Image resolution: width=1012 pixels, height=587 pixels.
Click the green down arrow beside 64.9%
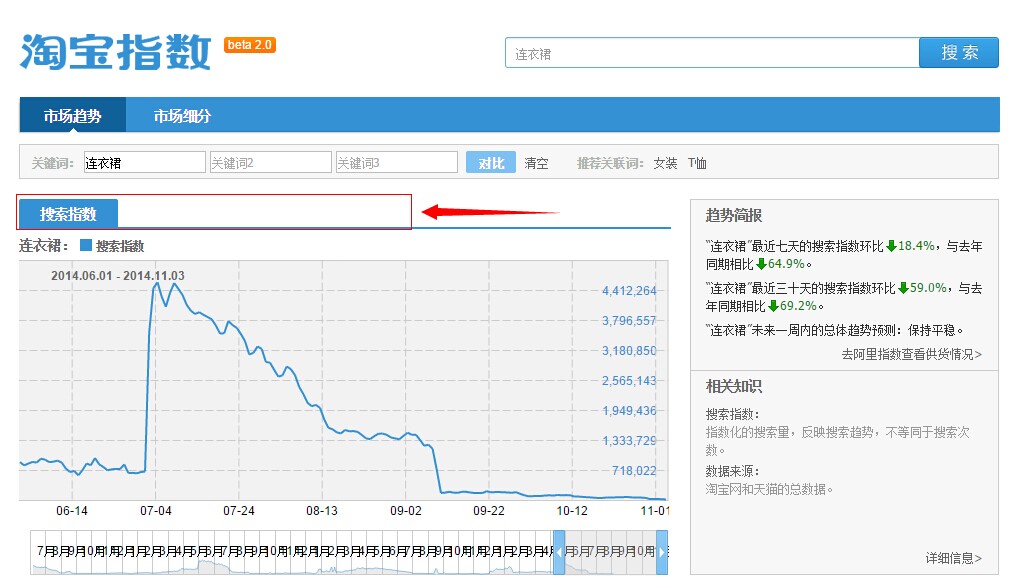tap(762, 264)
